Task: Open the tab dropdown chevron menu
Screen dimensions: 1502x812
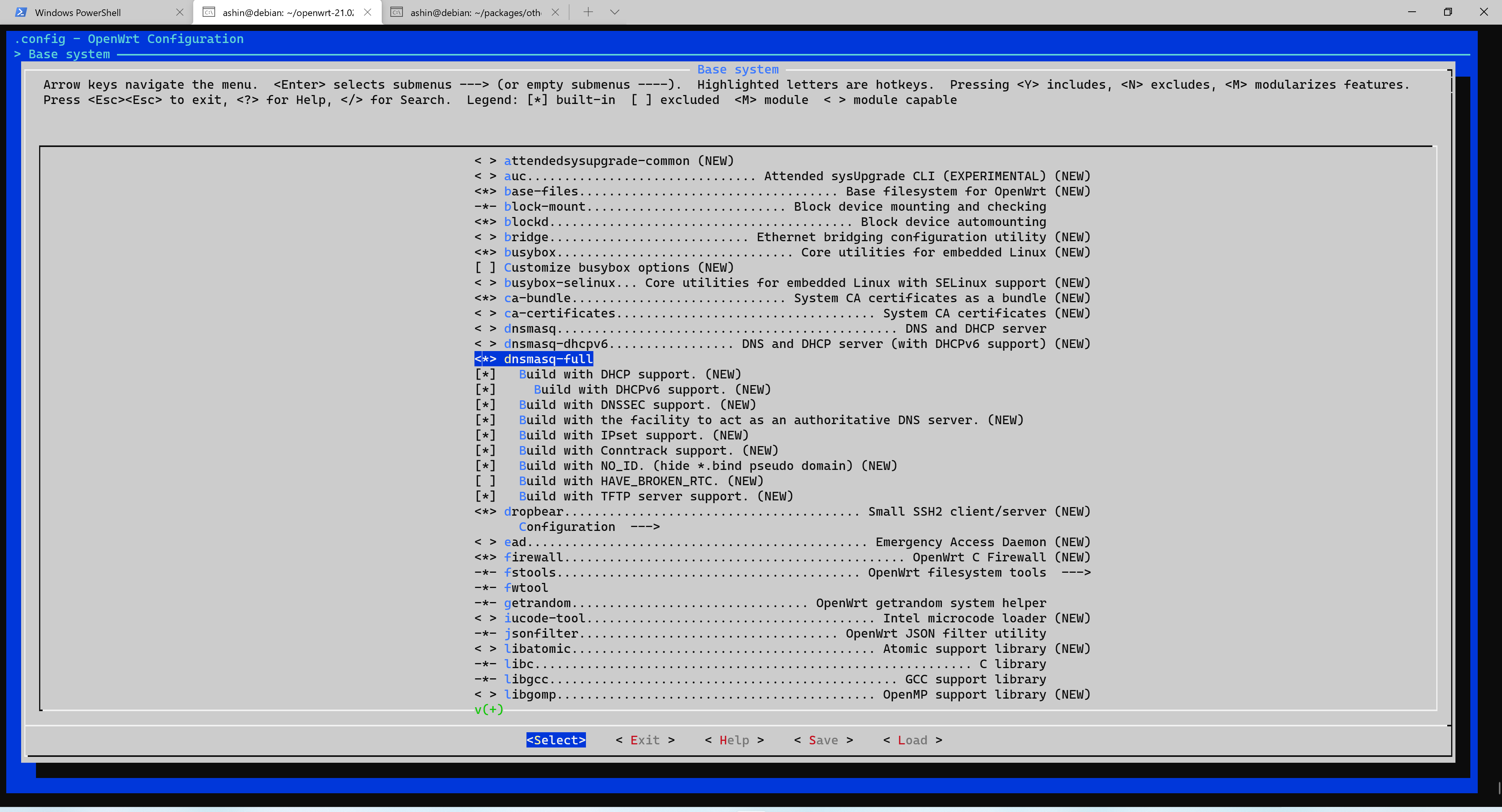Action: click(x=614, y=12)
